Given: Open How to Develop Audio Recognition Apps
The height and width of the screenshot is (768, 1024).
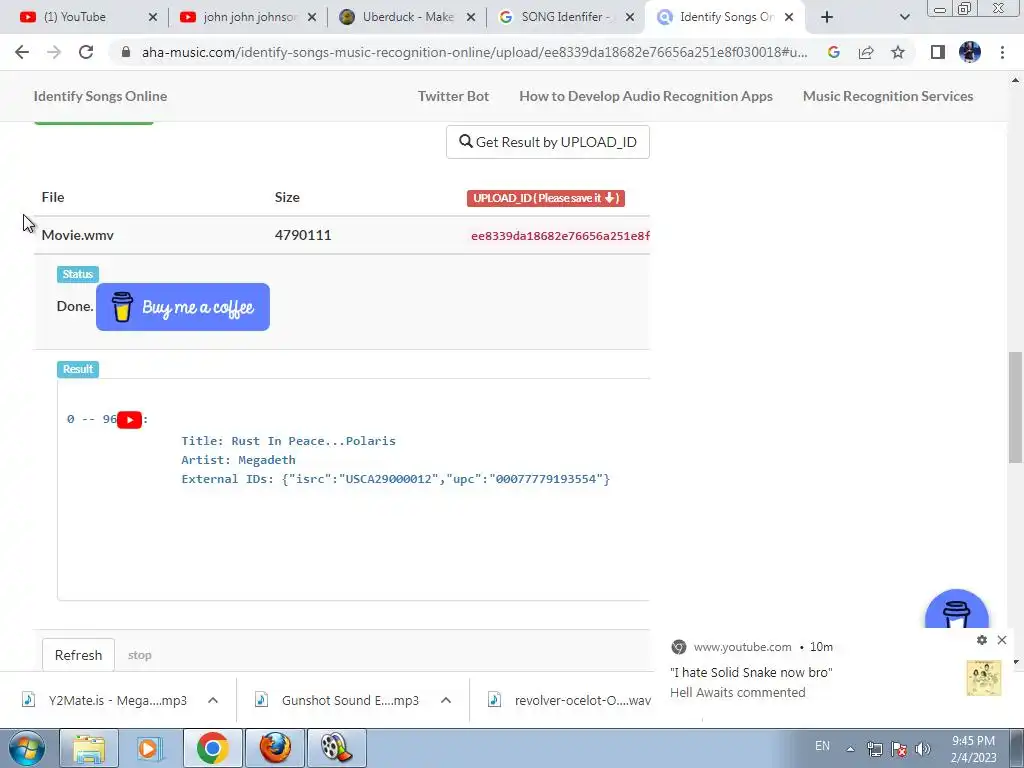Looking at the screenshot, I should (646, 96).
